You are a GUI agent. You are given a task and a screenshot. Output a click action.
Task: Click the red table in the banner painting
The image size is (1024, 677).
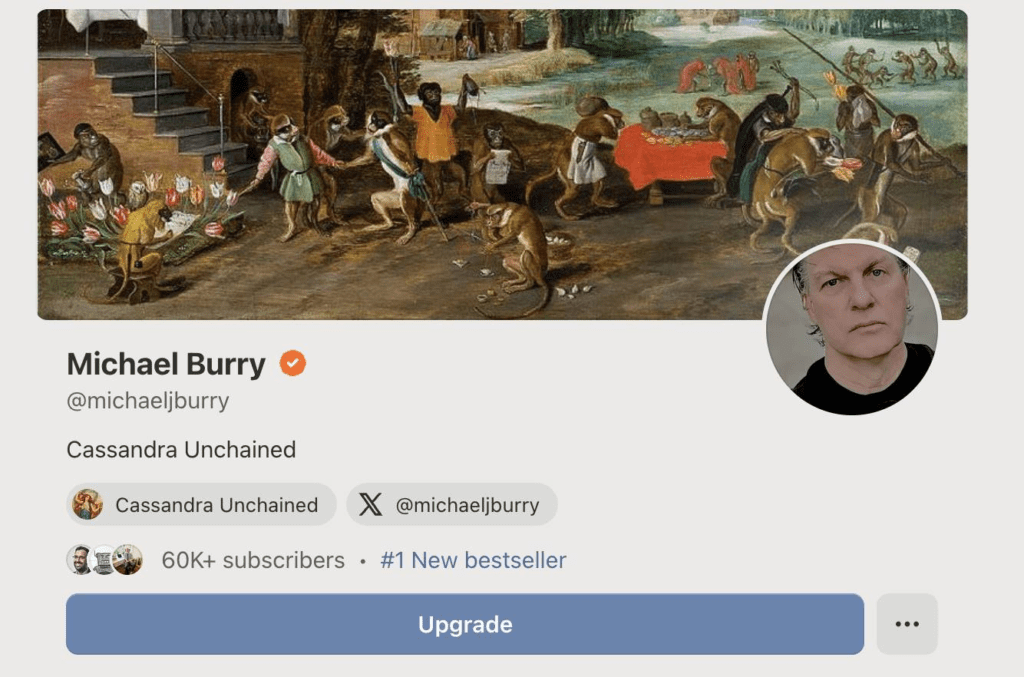click(669, 157)
